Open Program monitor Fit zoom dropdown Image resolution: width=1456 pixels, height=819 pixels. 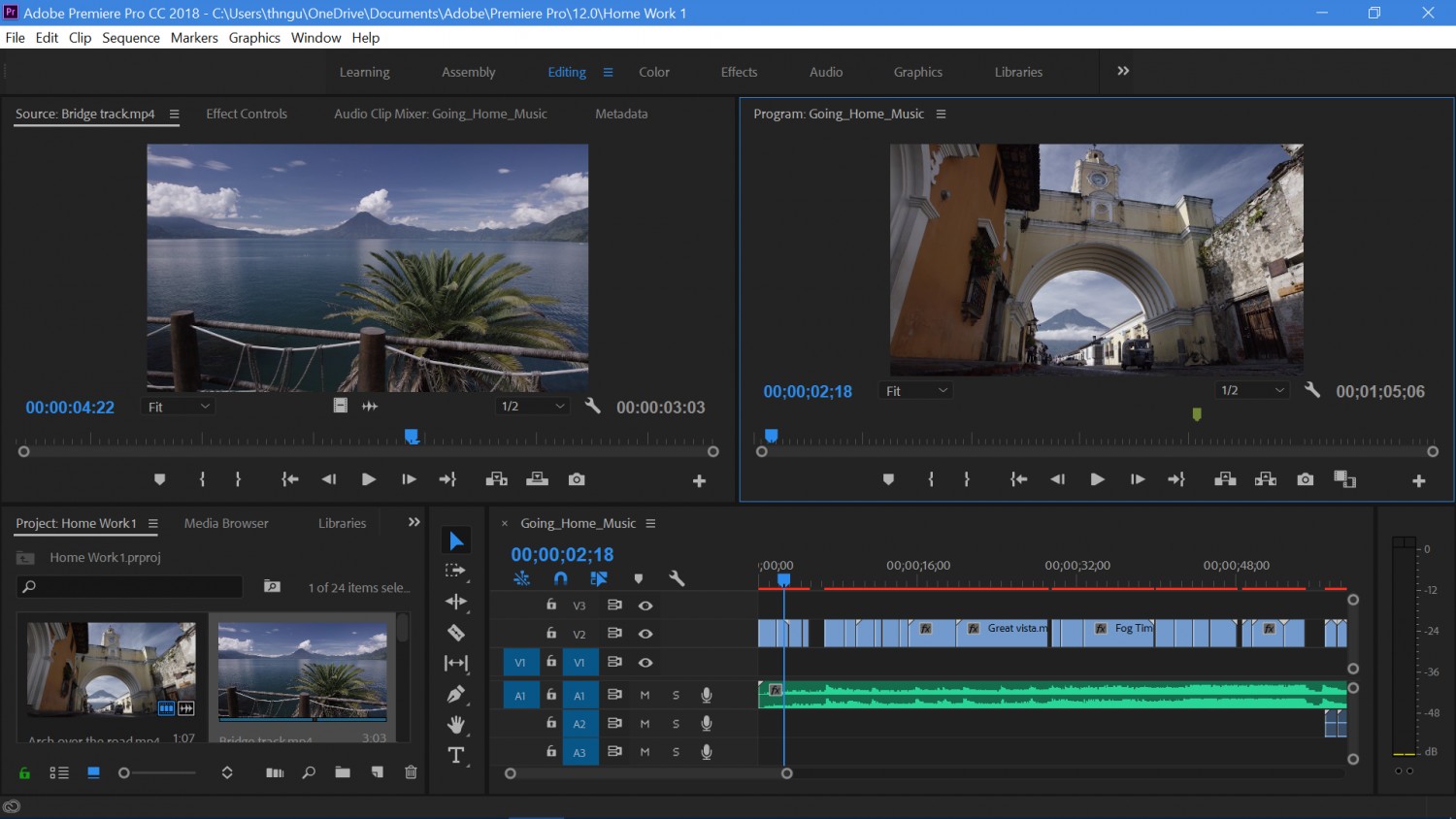coord(916,391)
